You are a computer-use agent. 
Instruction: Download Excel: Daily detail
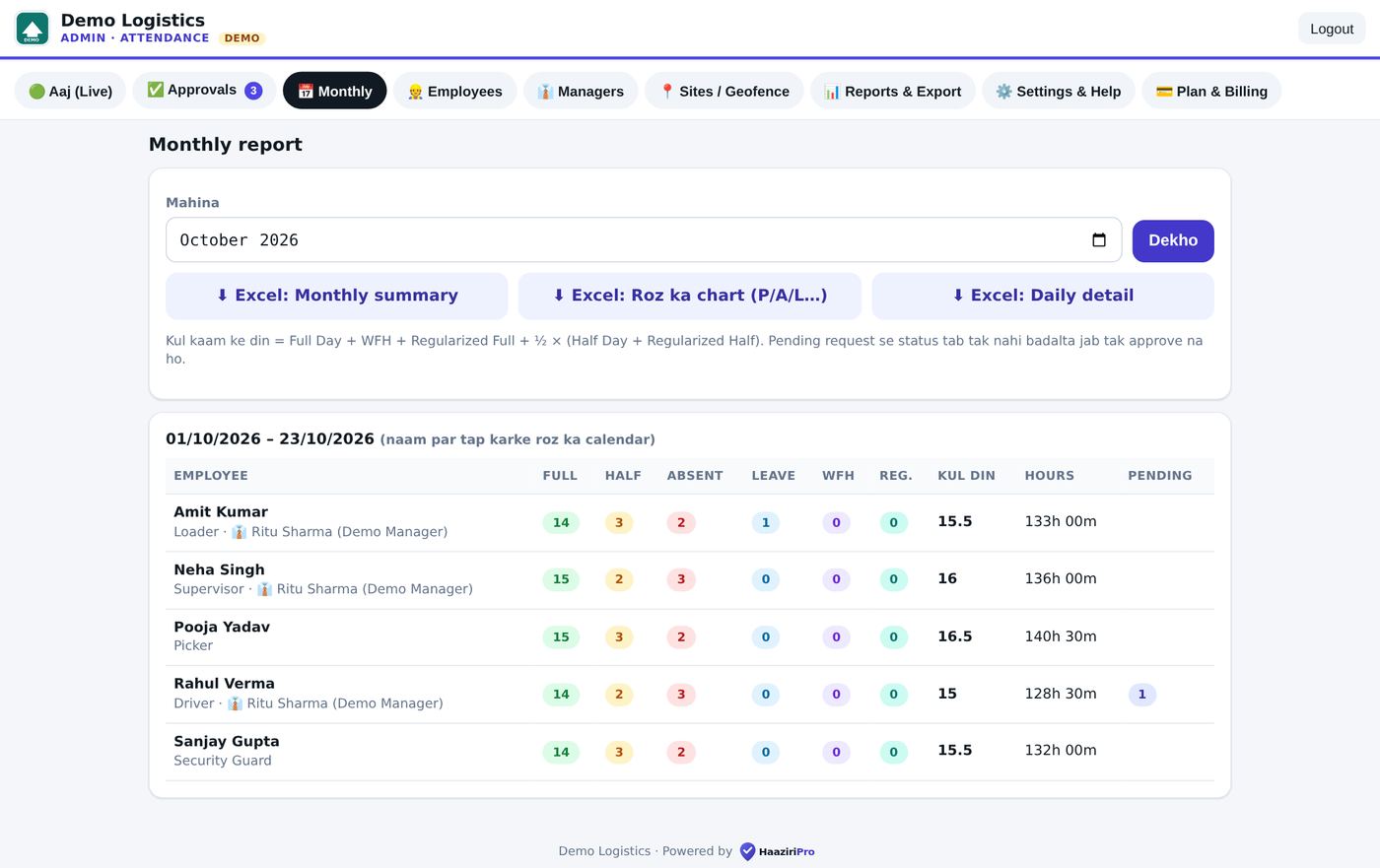pos(1043,296)
